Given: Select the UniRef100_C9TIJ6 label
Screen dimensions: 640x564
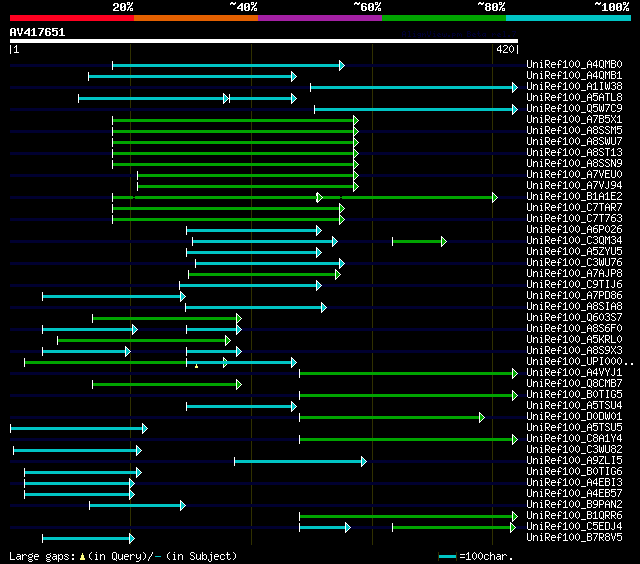Looking at the screenshot, I should [x=574, y=285].
